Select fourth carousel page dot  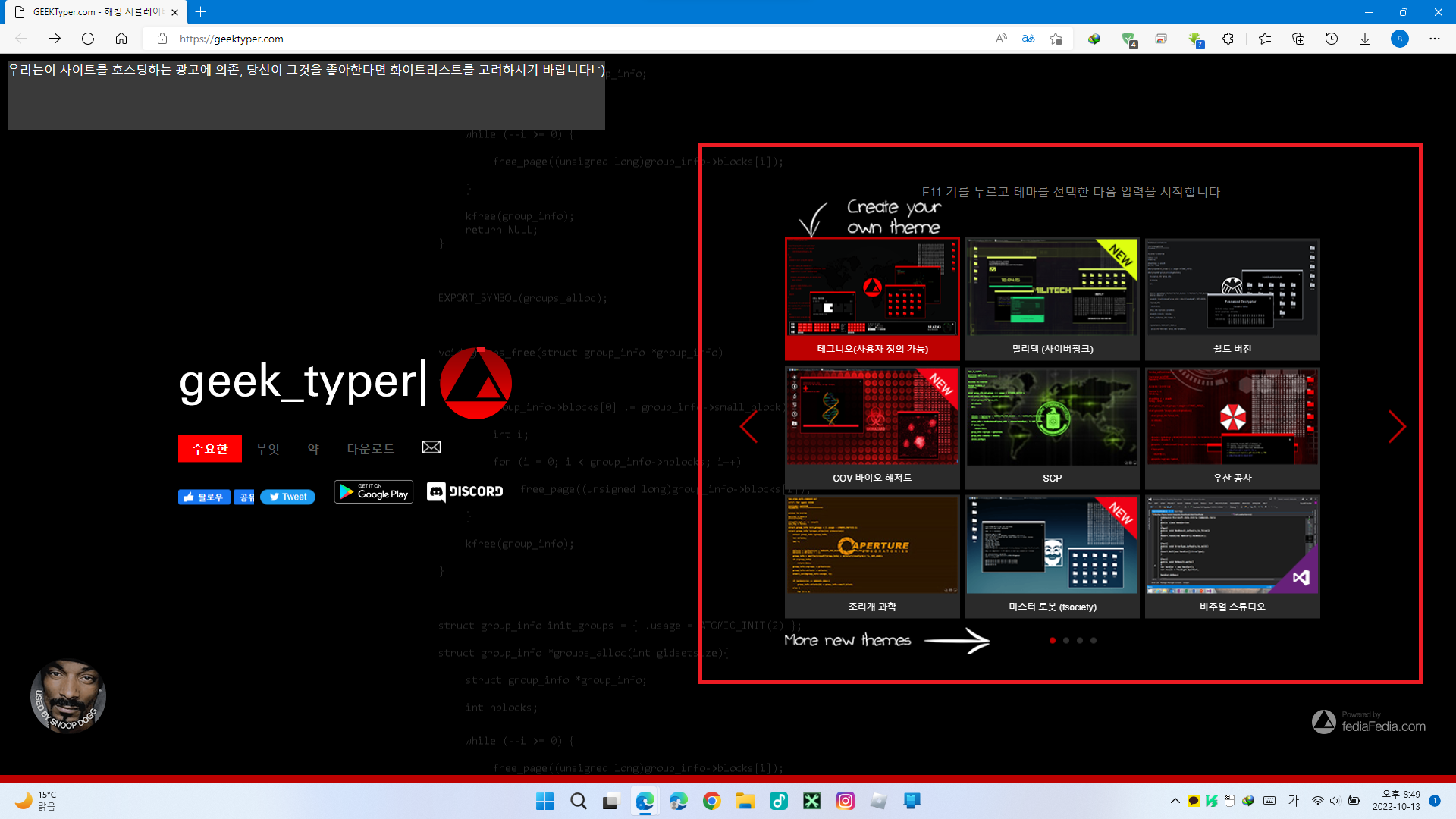1094,641
